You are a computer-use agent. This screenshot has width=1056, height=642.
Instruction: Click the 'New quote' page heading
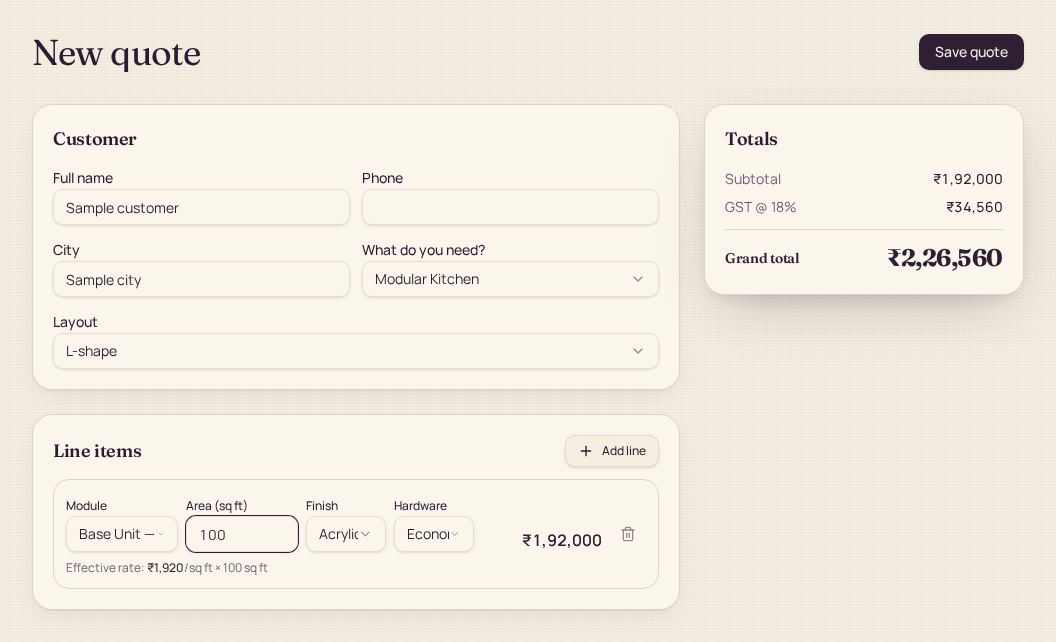(x=117, y=53)
